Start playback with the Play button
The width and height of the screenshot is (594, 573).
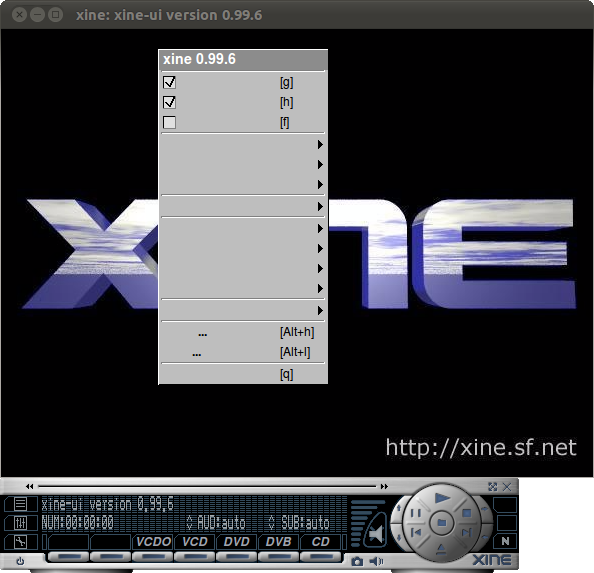pyautogui.click(x=441, y=497)
